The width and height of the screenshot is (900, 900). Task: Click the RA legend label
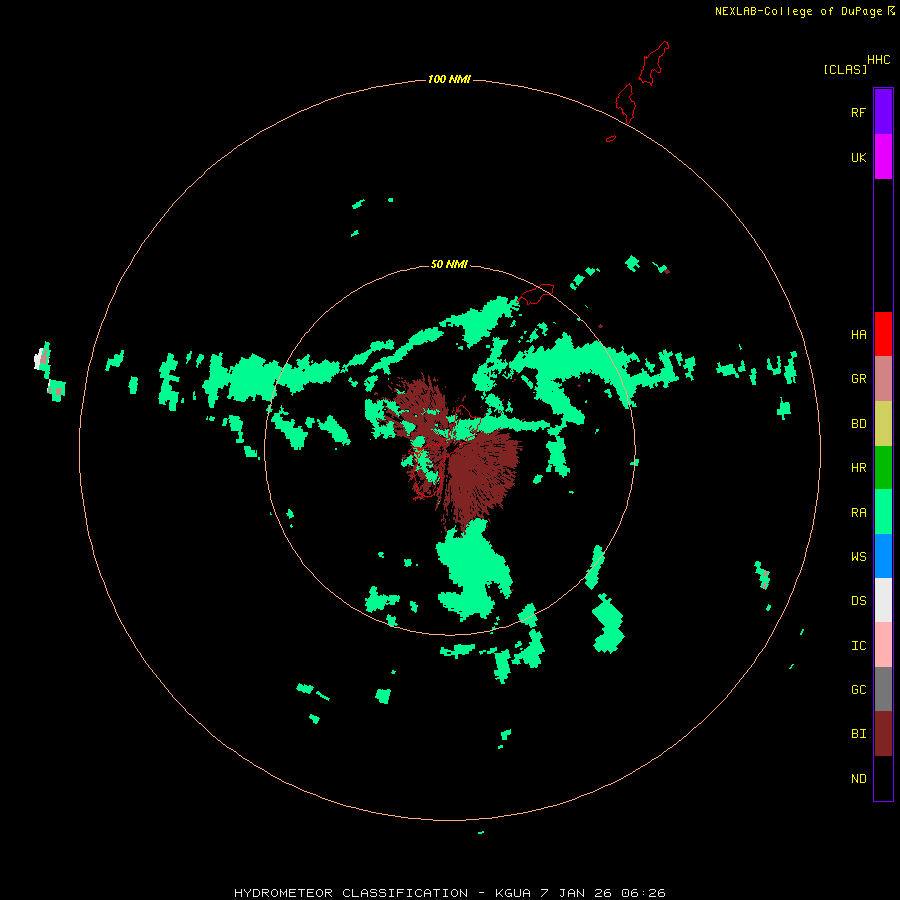click(x=858, y=513)
